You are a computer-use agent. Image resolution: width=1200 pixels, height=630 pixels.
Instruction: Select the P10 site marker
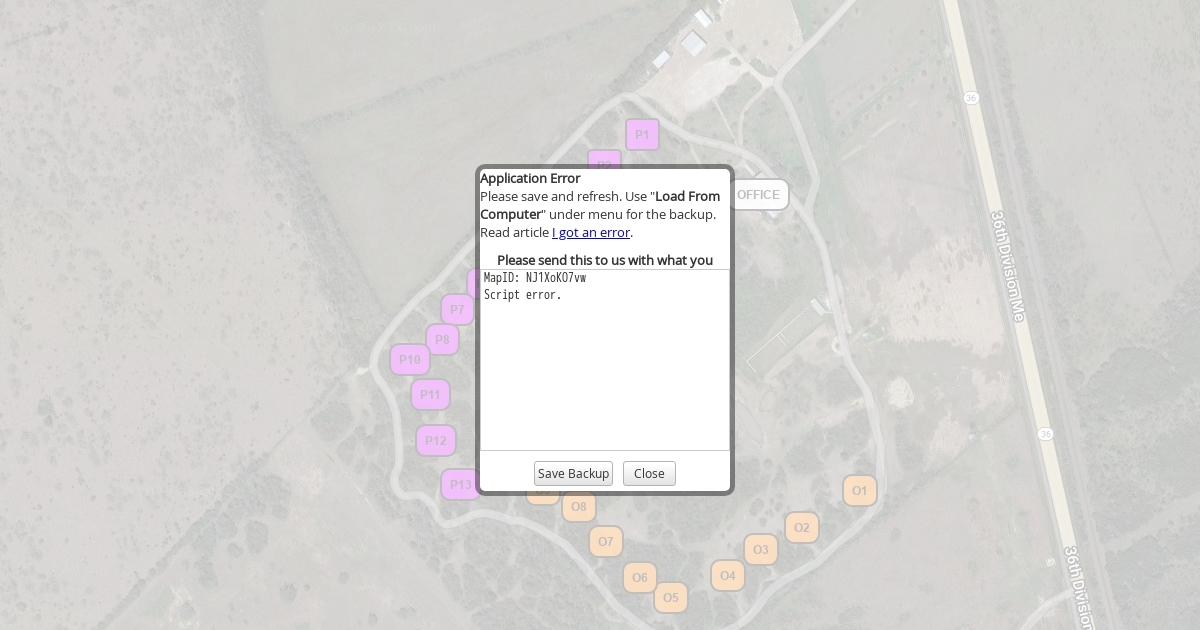point(410,360)
